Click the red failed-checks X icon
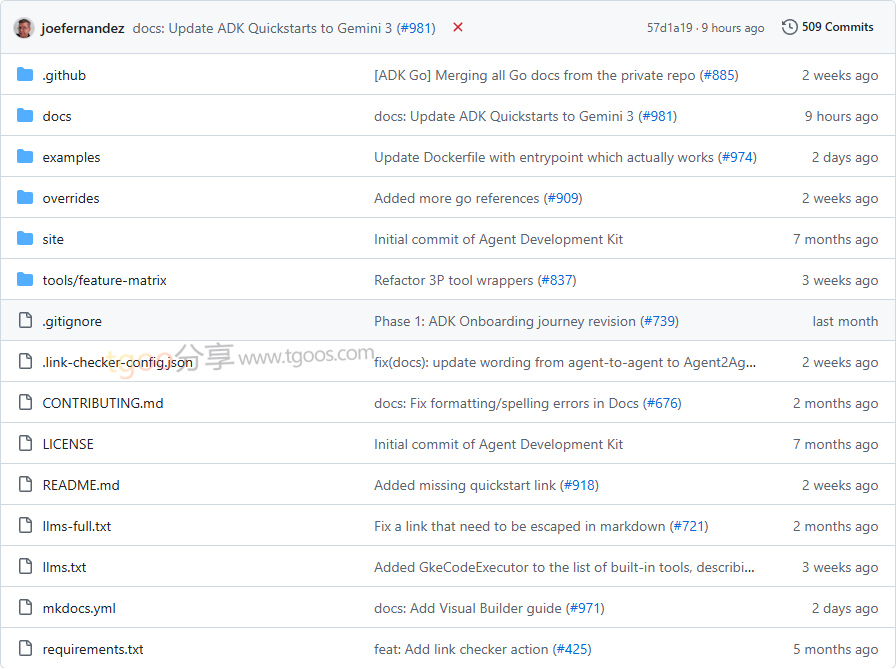The width and height of the screenshot is (896, 669). (x=458, y=27)
